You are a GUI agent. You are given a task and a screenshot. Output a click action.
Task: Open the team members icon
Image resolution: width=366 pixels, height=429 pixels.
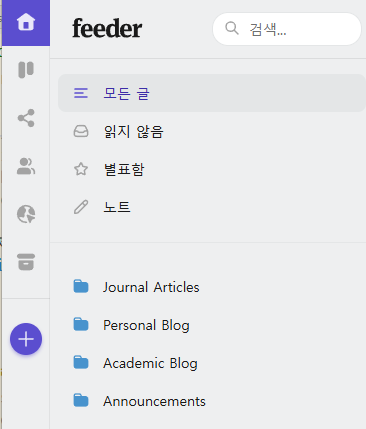26,166
